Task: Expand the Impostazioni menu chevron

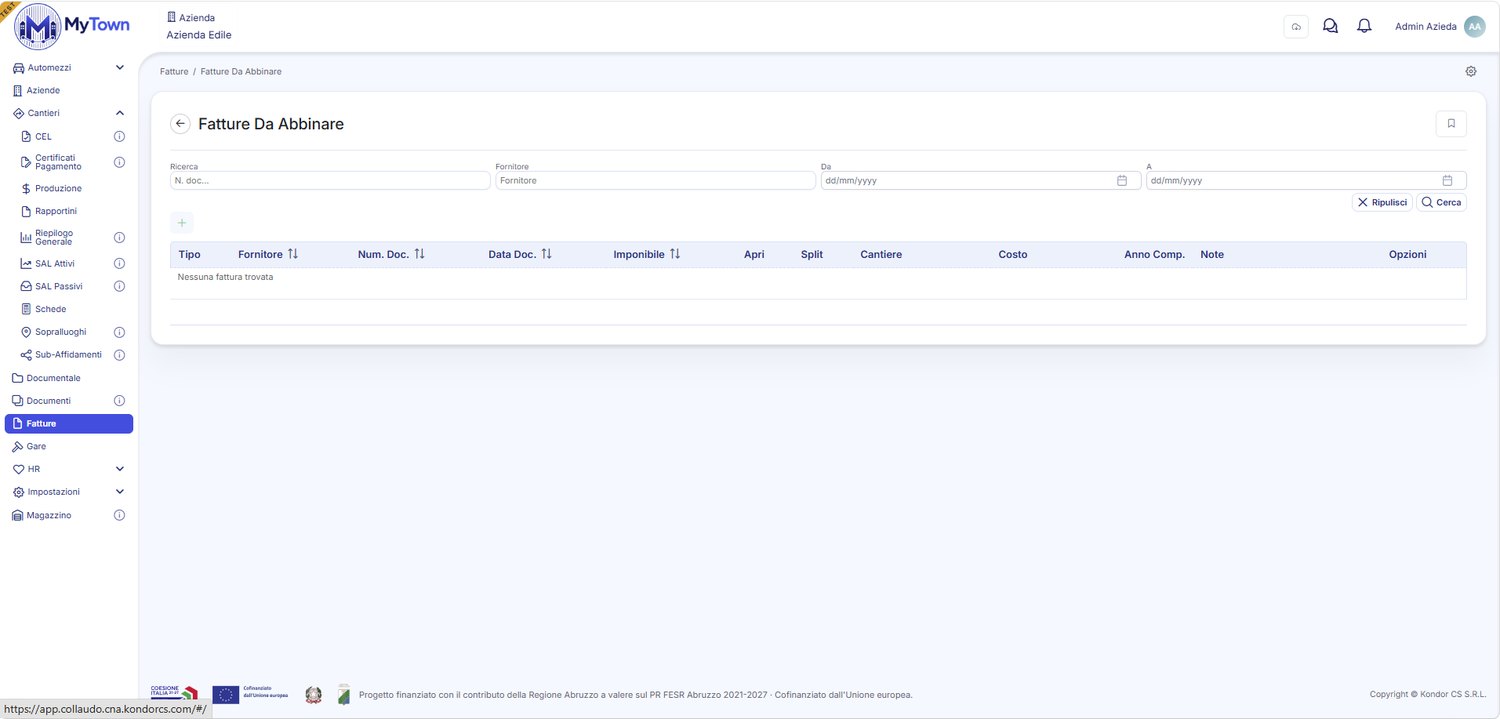Action: point(120,492)
